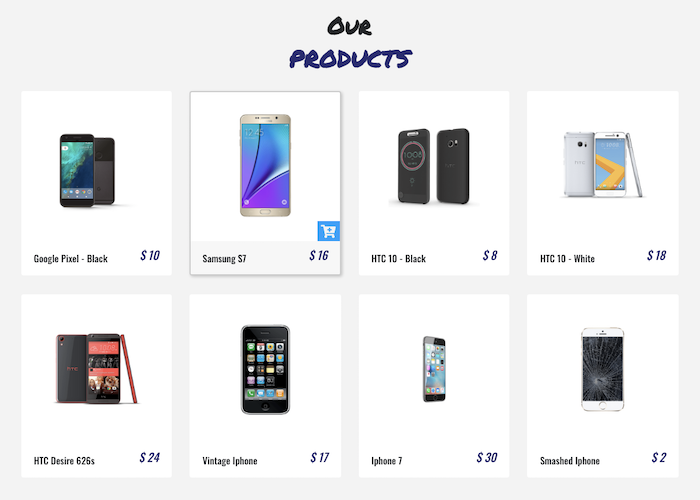
Task: Select the Iphone 7 product image
Action: click(434, 369)
